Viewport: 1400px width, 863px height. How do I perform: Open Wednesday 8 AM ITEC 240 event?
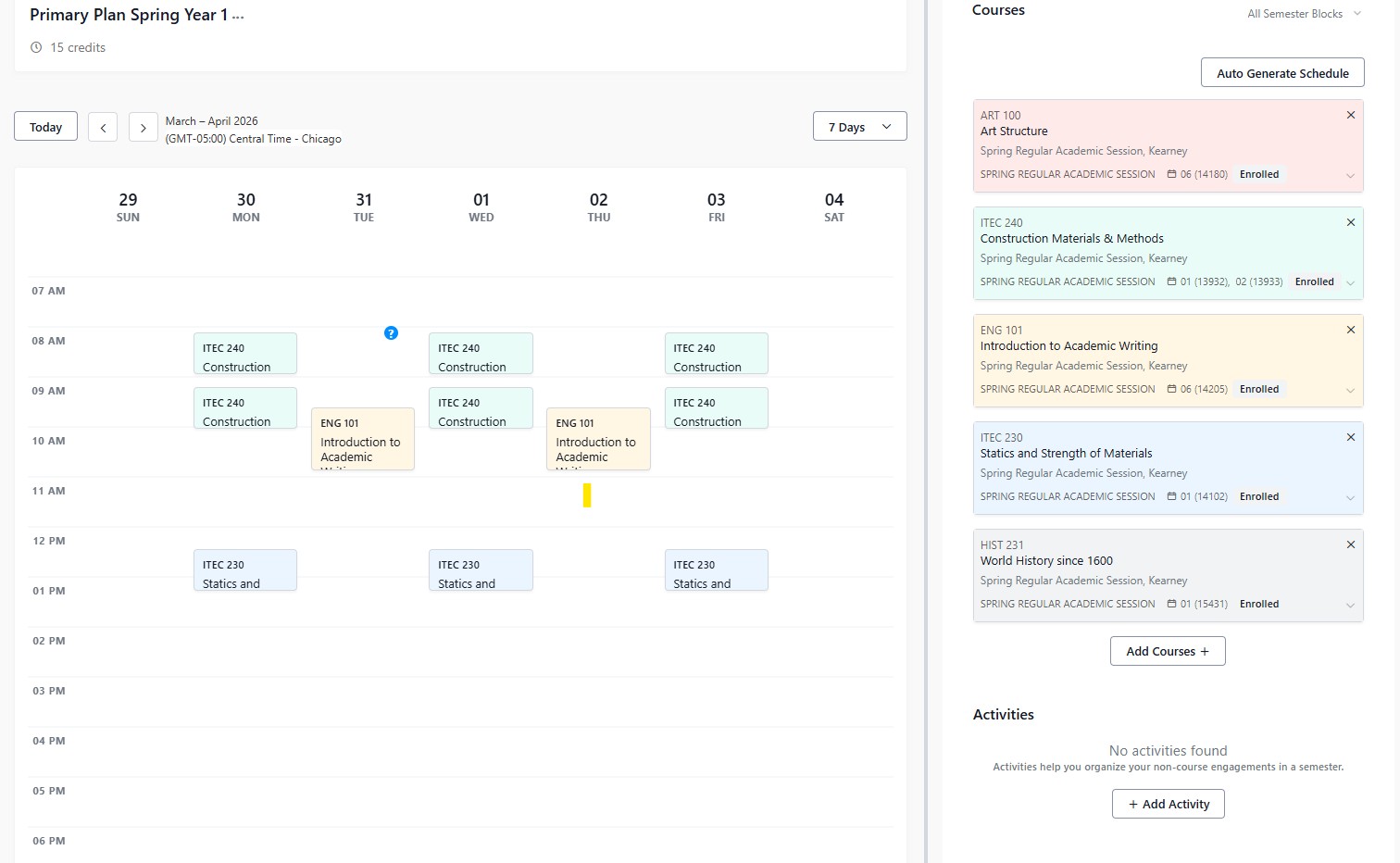coord(480,354)
